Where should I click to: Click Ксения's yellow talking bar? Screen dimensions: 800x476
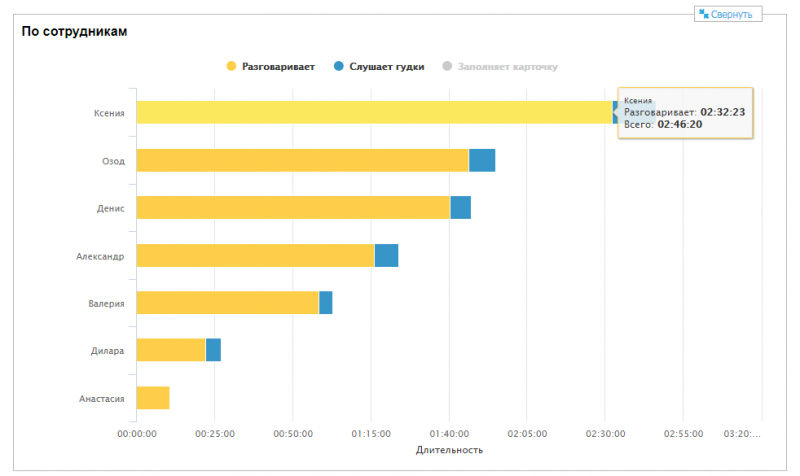370,112
